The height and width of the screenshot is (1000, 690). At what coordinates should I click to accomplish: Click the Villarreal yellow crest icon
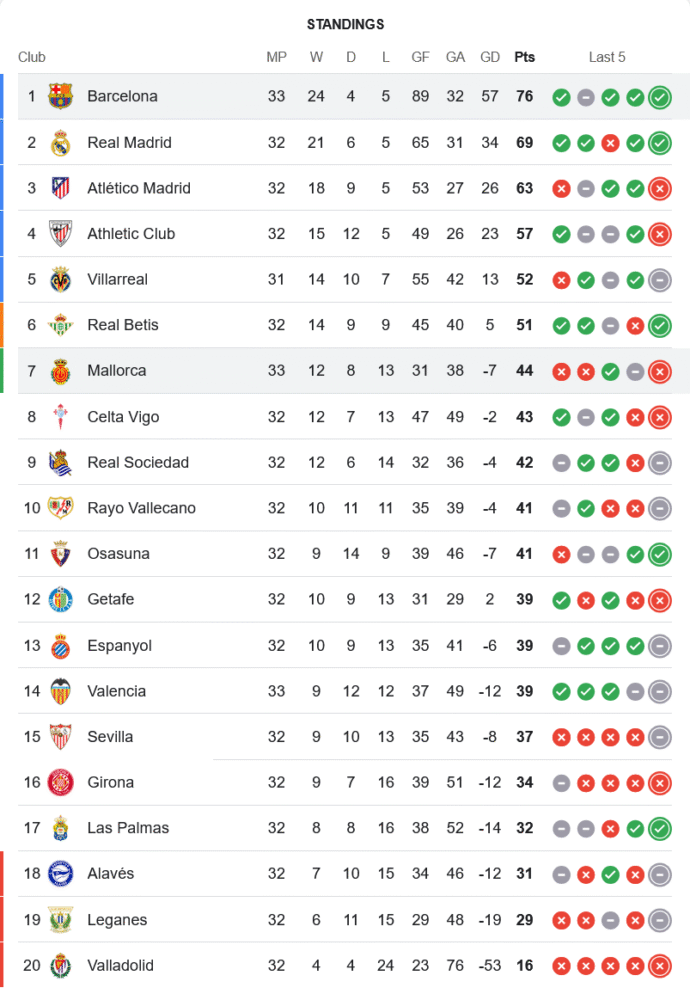click(61, 279)
